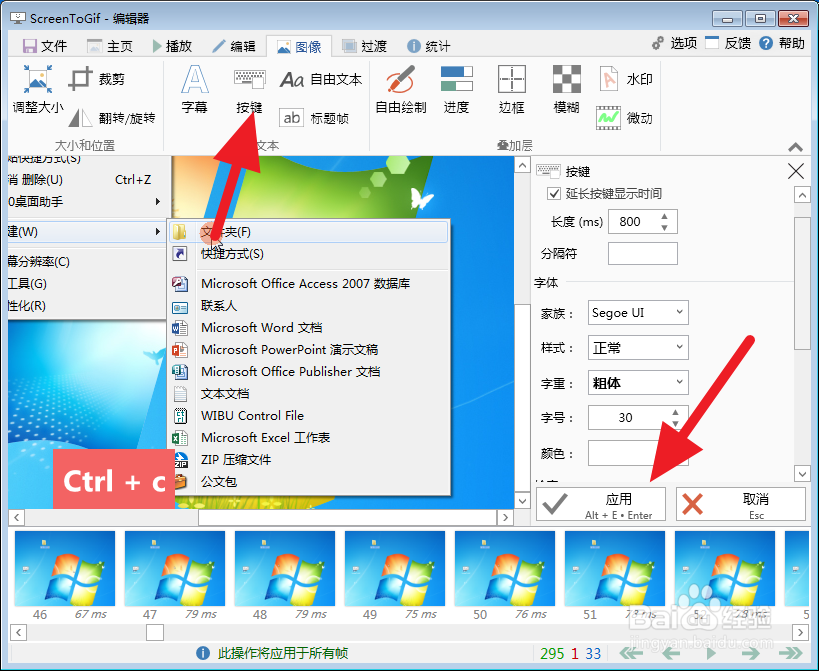Screen dimensions: 819x671
Task: Toggle 延长按键显示时间 checkbox
Action: click(554, 194)
